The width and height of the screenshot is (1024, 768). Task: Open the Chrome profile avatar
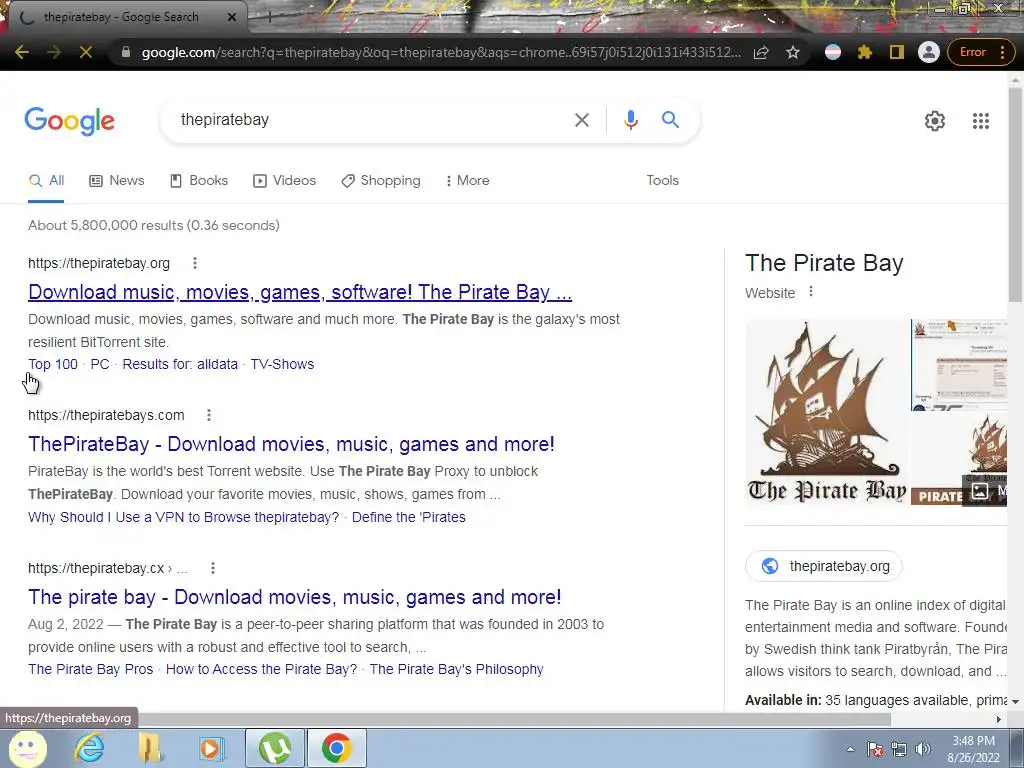tap(929, 52)
